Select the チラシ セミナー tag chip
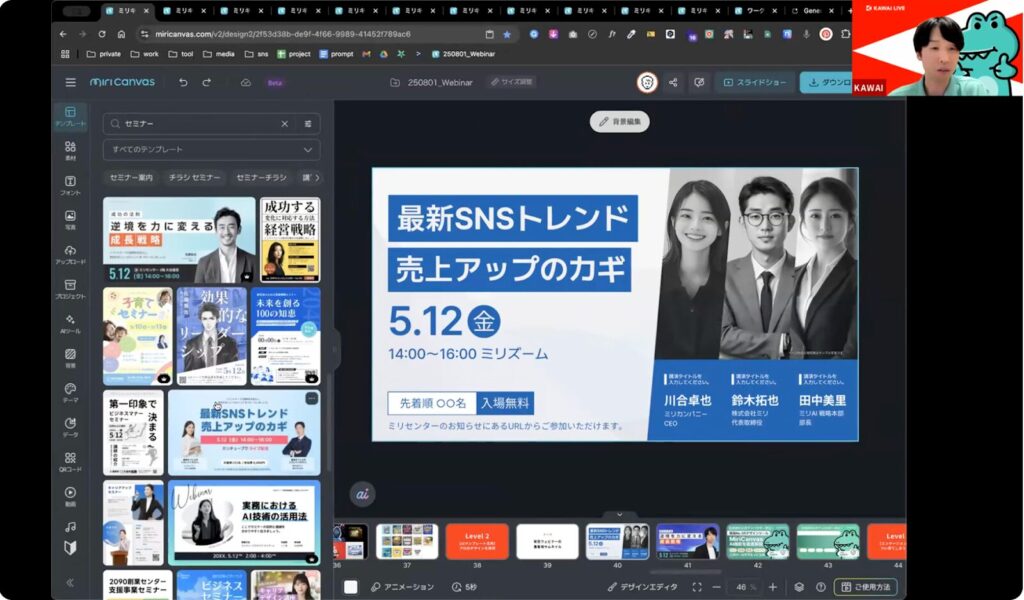This screenshot has width=1024, height=600. pos(194,177)
